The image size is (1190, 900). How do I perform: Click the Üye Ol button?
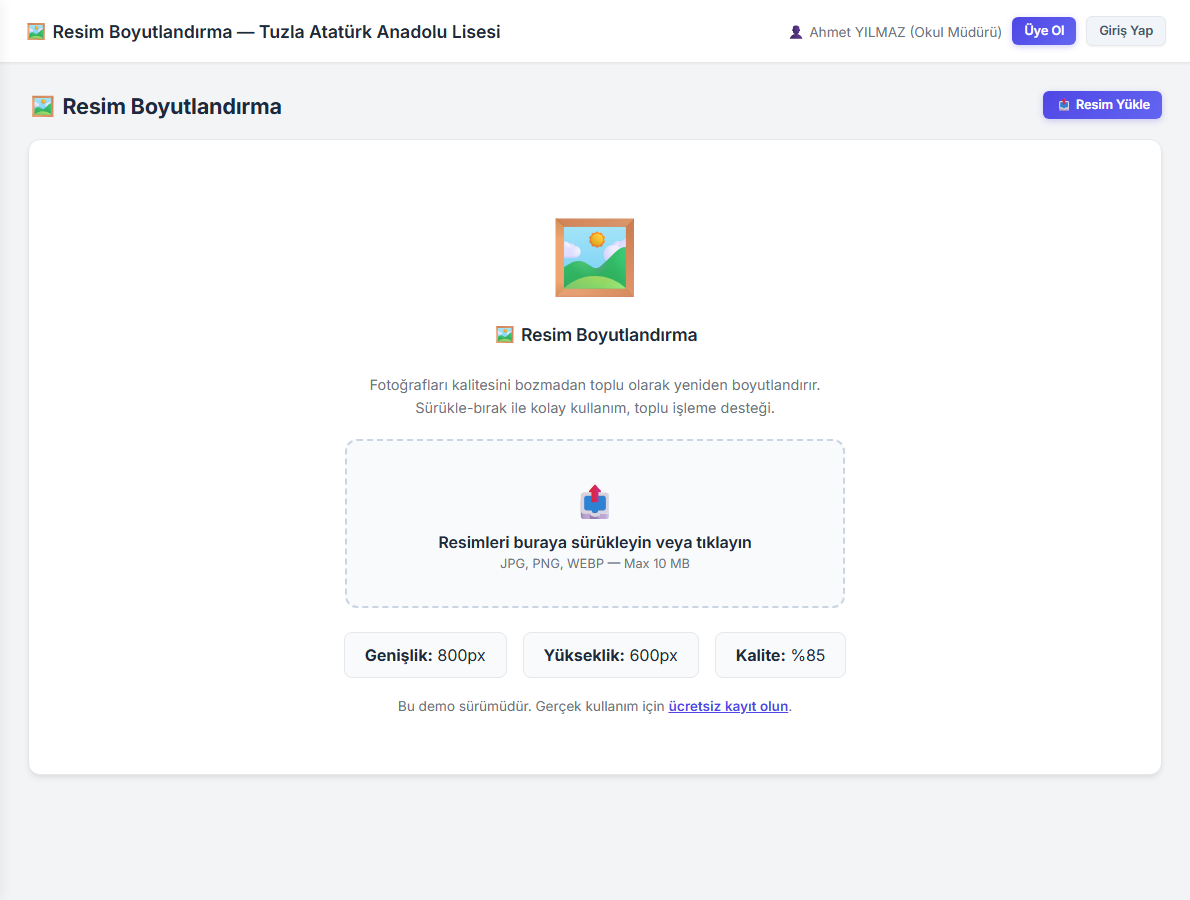tap(1044, 31)
